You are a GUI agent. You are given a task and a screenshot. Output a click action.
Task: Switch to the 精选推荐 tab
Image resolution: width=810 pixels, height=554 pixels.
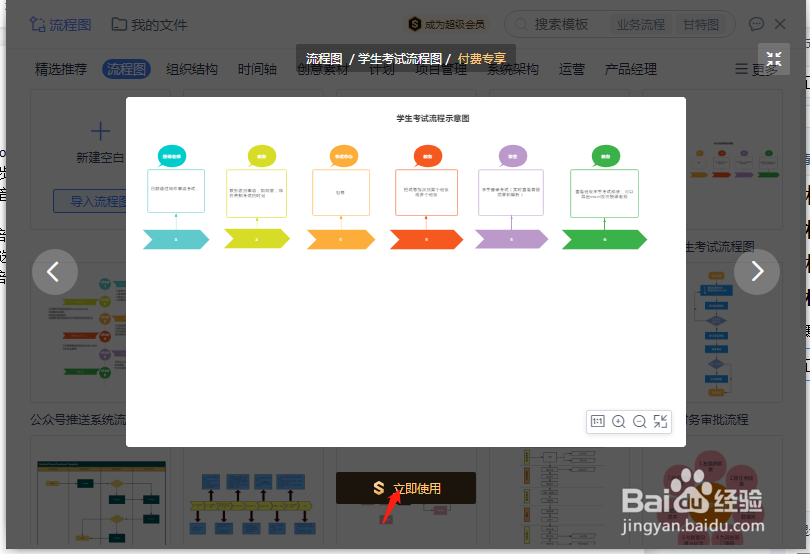click(x=61, y=69)
